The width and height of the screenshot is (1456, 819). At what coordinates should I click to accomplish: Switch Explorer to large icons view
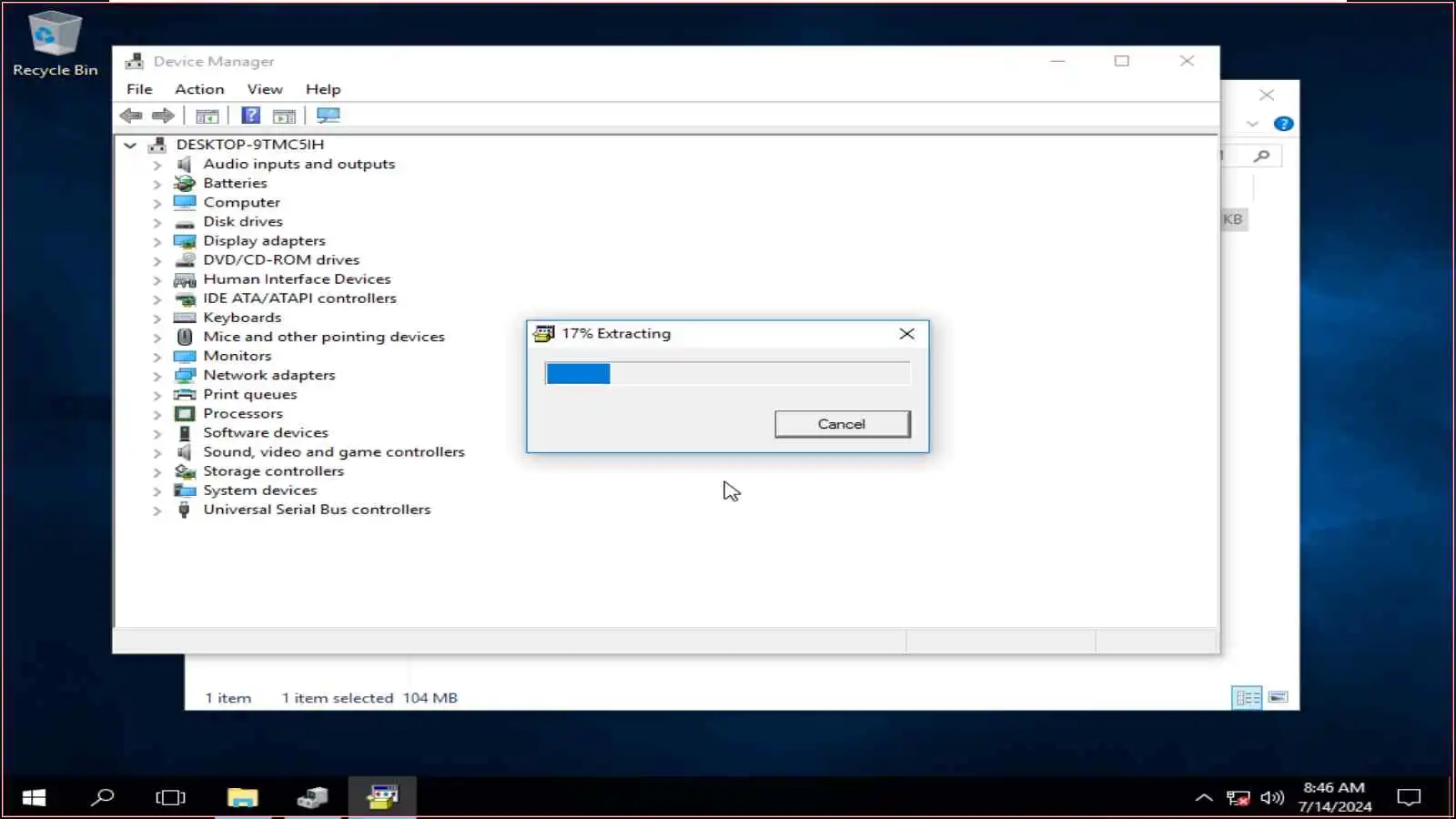click(1278, 698)
